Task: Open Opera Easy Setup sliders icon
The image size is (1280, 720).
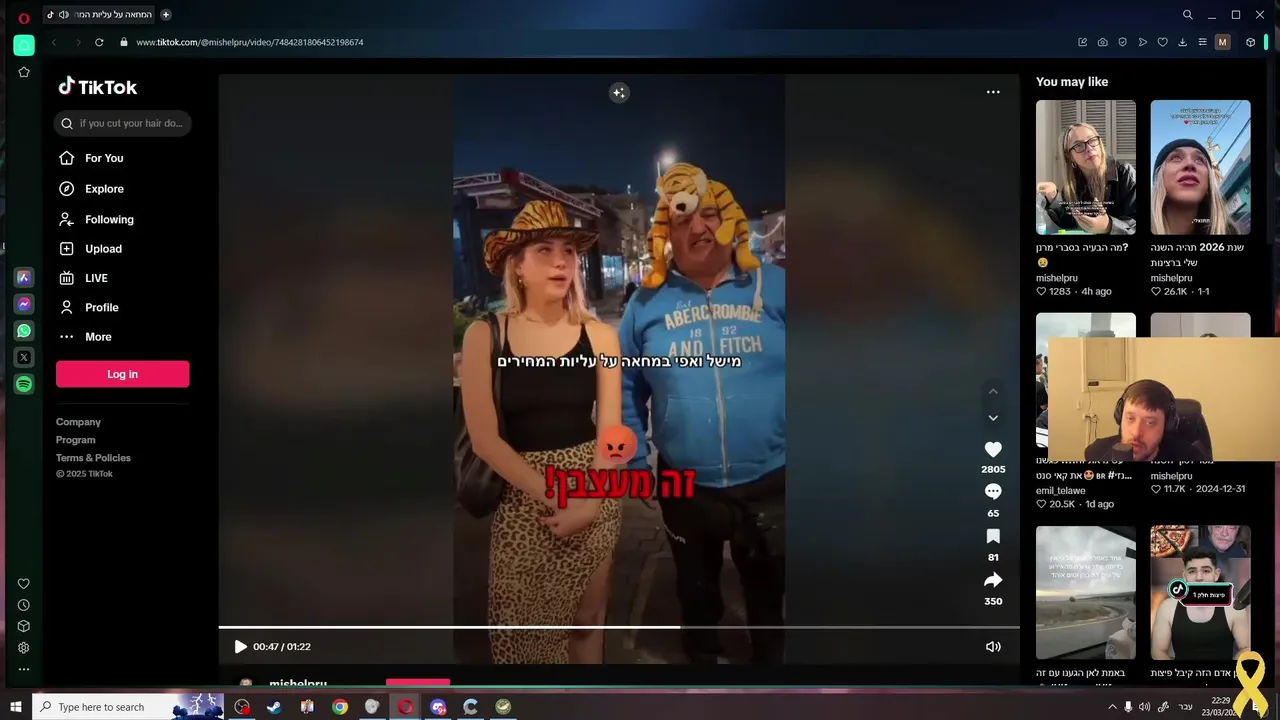Action: click(1202, 42)
